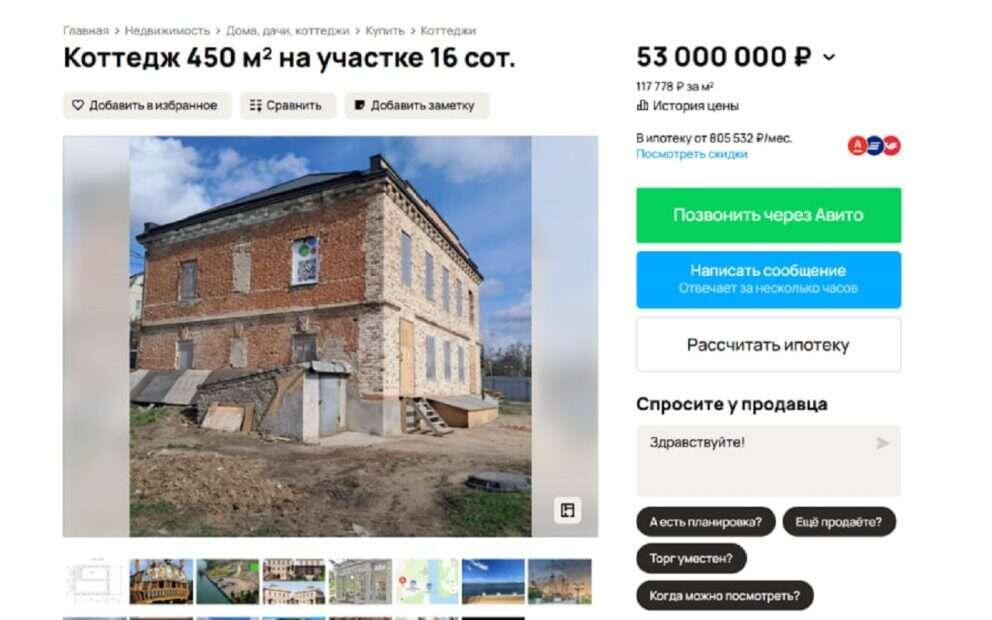Image resolution: width=992 pixels, height=620 pixels.
Task: Open the map thumbnail in the gallery
Action: [426, 581]
